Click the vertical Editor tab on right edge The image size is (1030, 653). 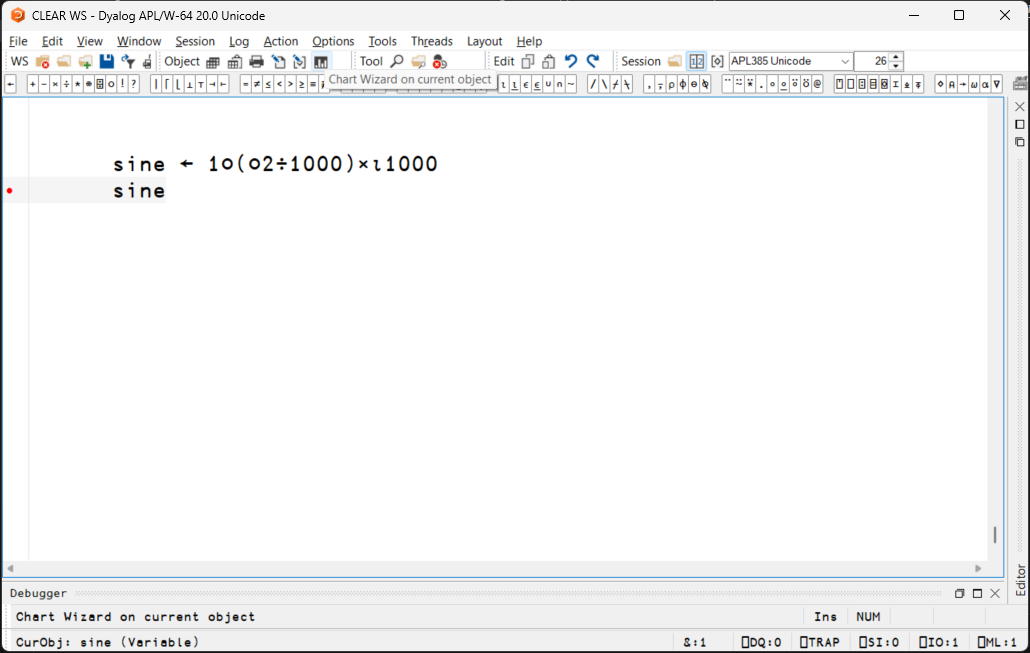pos(1020,580)
